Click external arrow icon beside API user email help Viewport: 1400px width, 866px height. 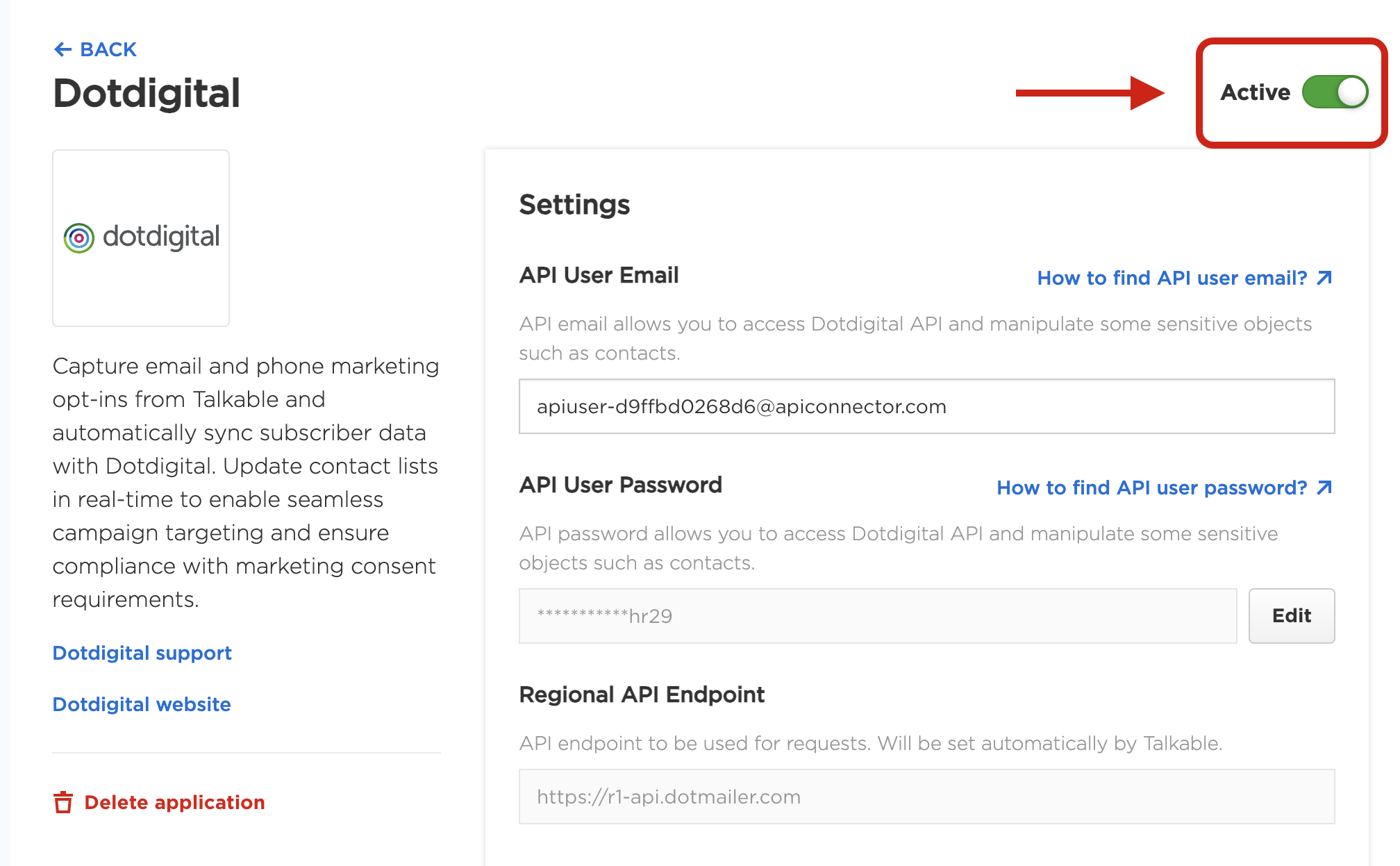coord(1324,278)
